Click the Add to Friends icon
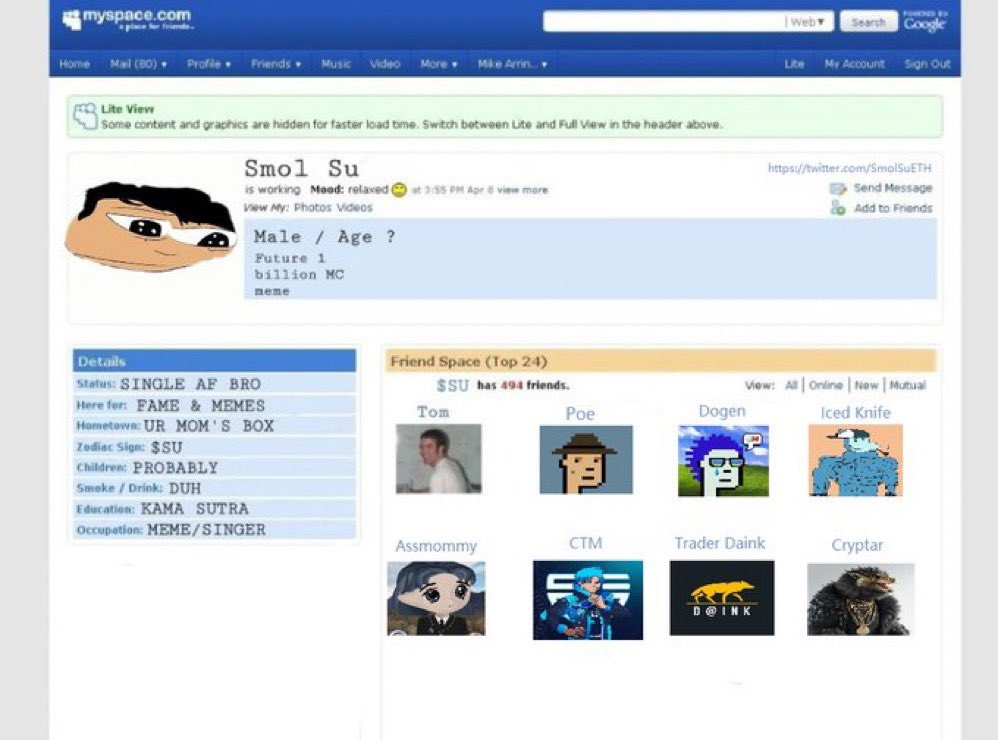The width and height of the screenshot is (998, 740). click(838, 208)
